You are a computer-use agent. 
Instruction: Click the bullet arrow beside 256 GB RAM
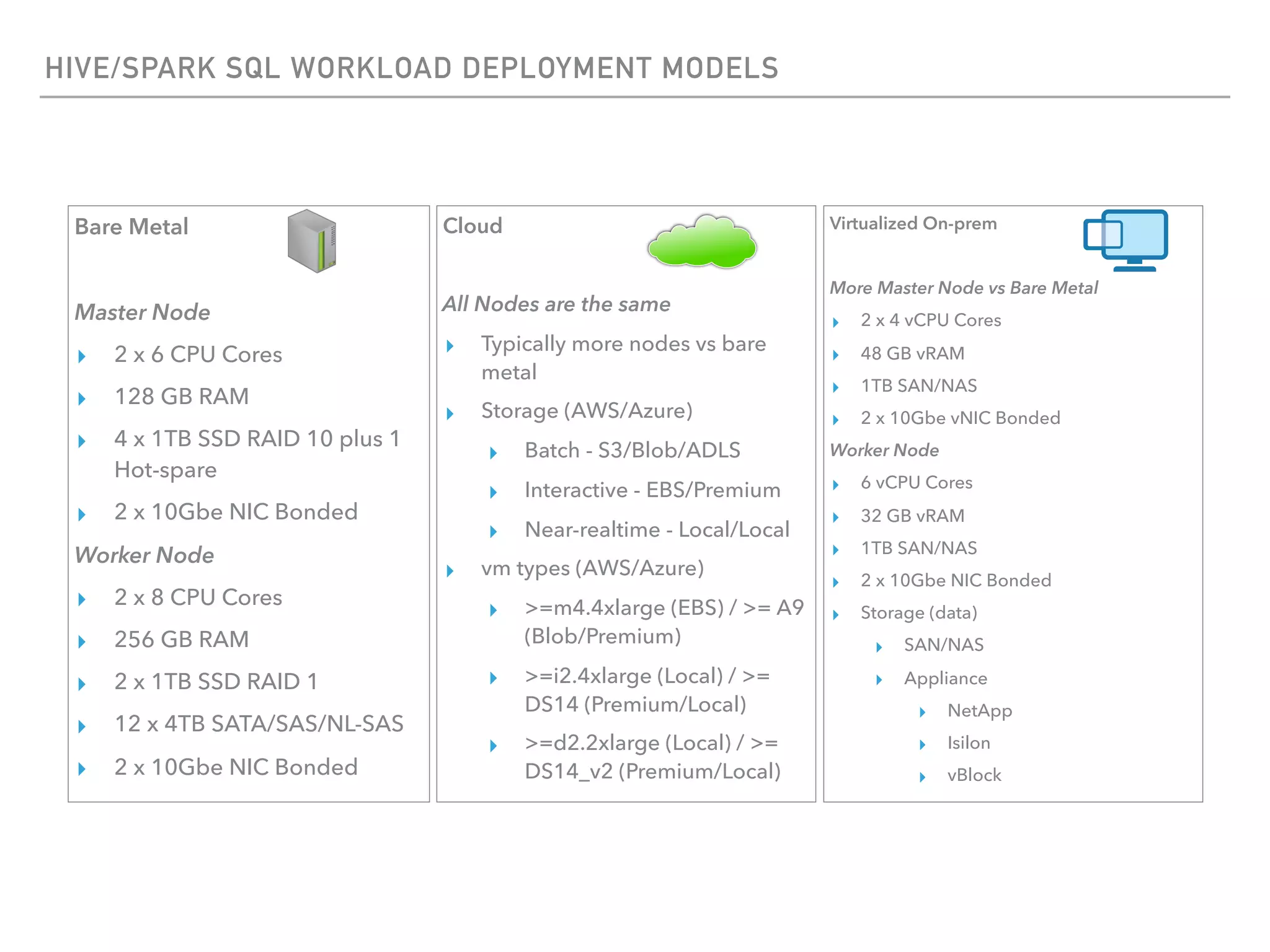(x=82, y=641)
